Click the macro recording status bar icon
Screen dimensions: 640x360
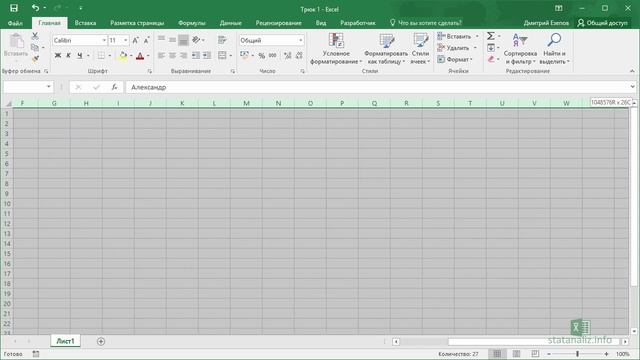click(x=36, y=354)
